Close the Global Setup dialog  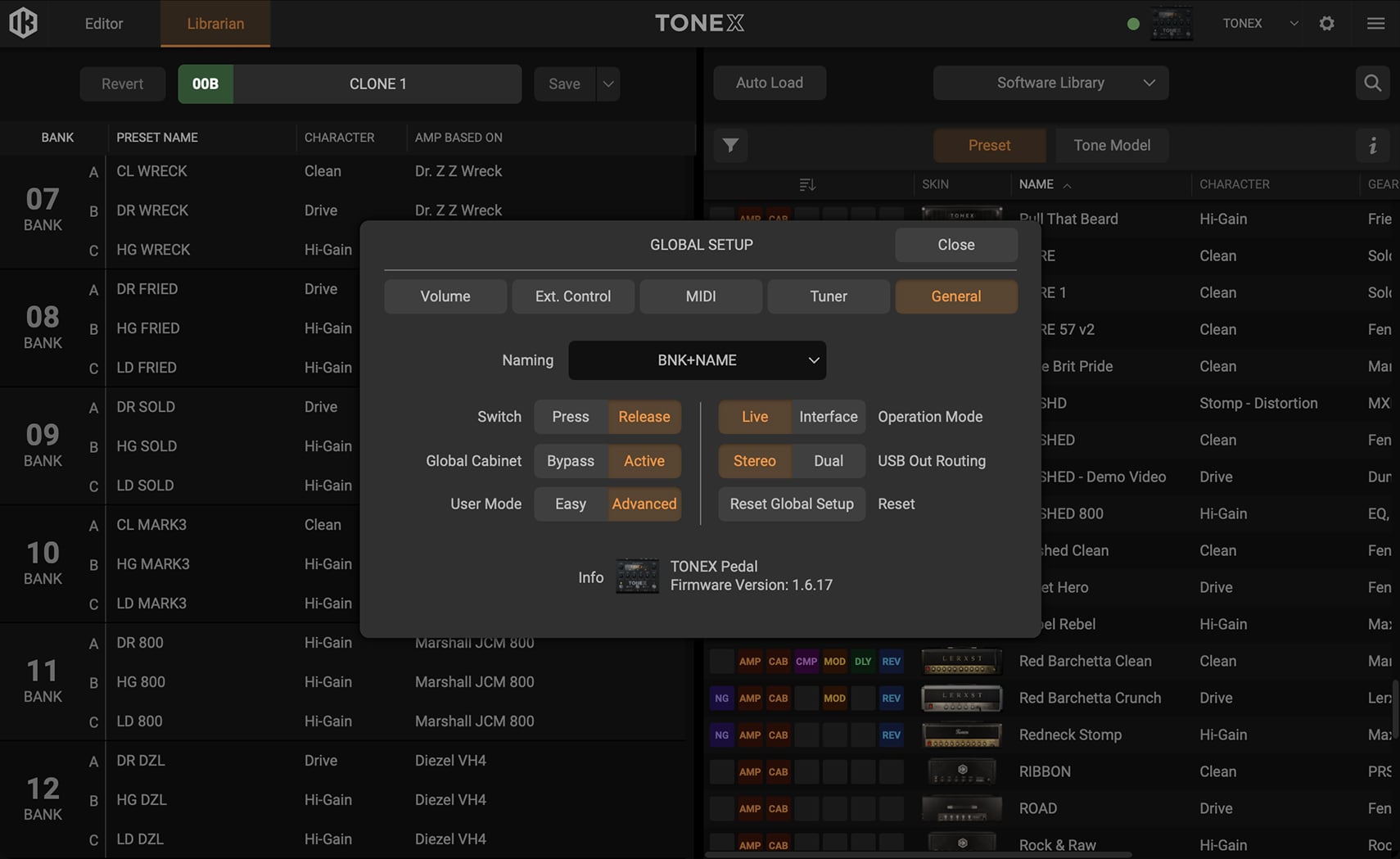pyautogui.click(x=955, y=245)
